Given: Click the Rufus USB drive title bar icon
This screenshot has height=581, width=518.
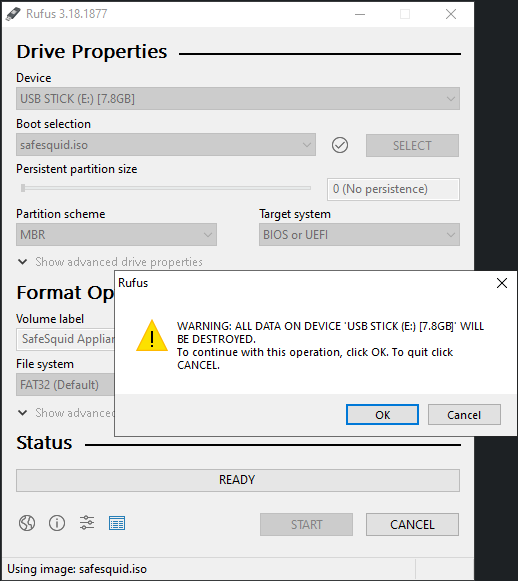Looking at the screenshot, I should [13, 14].
